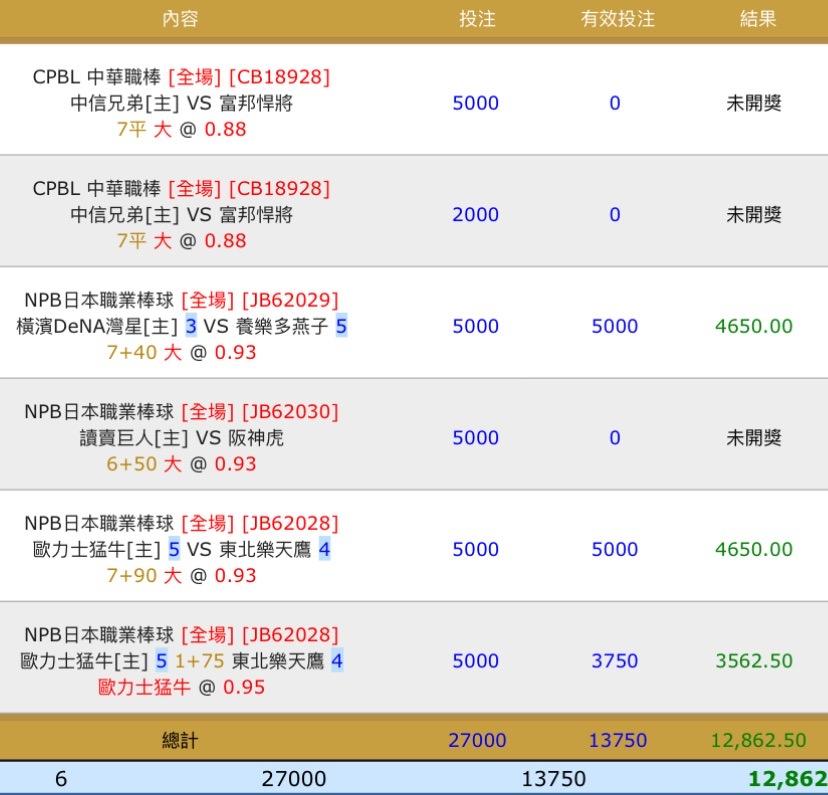Click the 總計 total row label

point(181,741)
